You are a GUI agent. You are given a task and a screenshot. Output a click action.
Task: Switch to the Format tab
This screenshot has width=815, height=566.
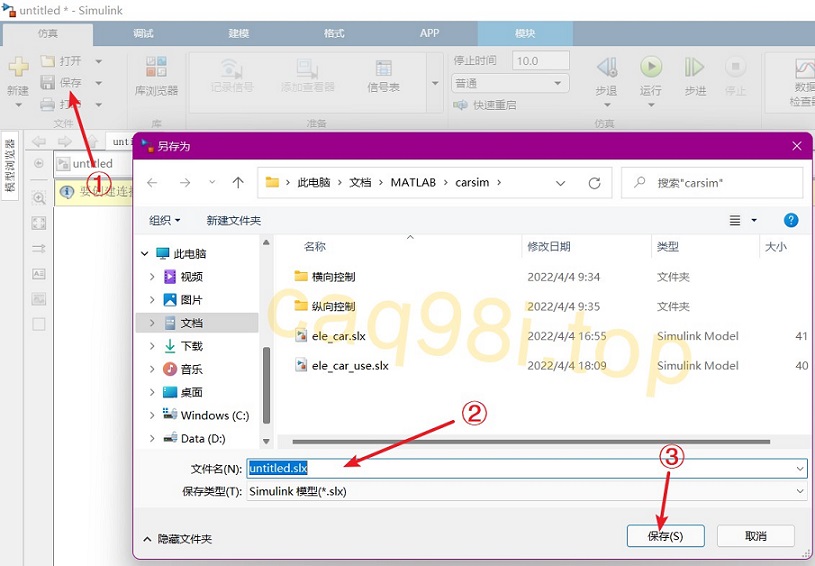click(334, 33)
